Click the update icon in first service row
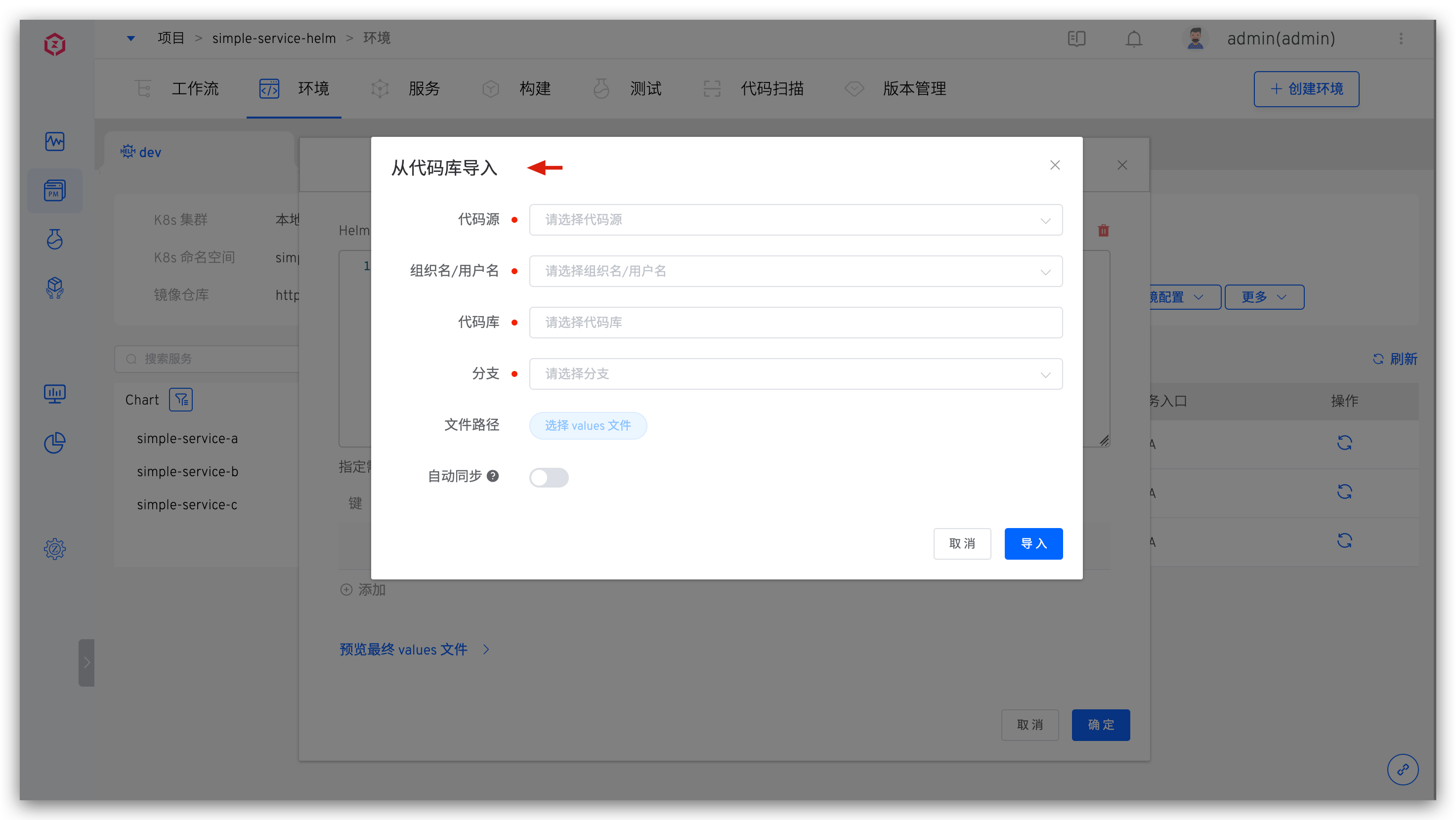Screen dimensions: 1456x820 click(1344, 443)
